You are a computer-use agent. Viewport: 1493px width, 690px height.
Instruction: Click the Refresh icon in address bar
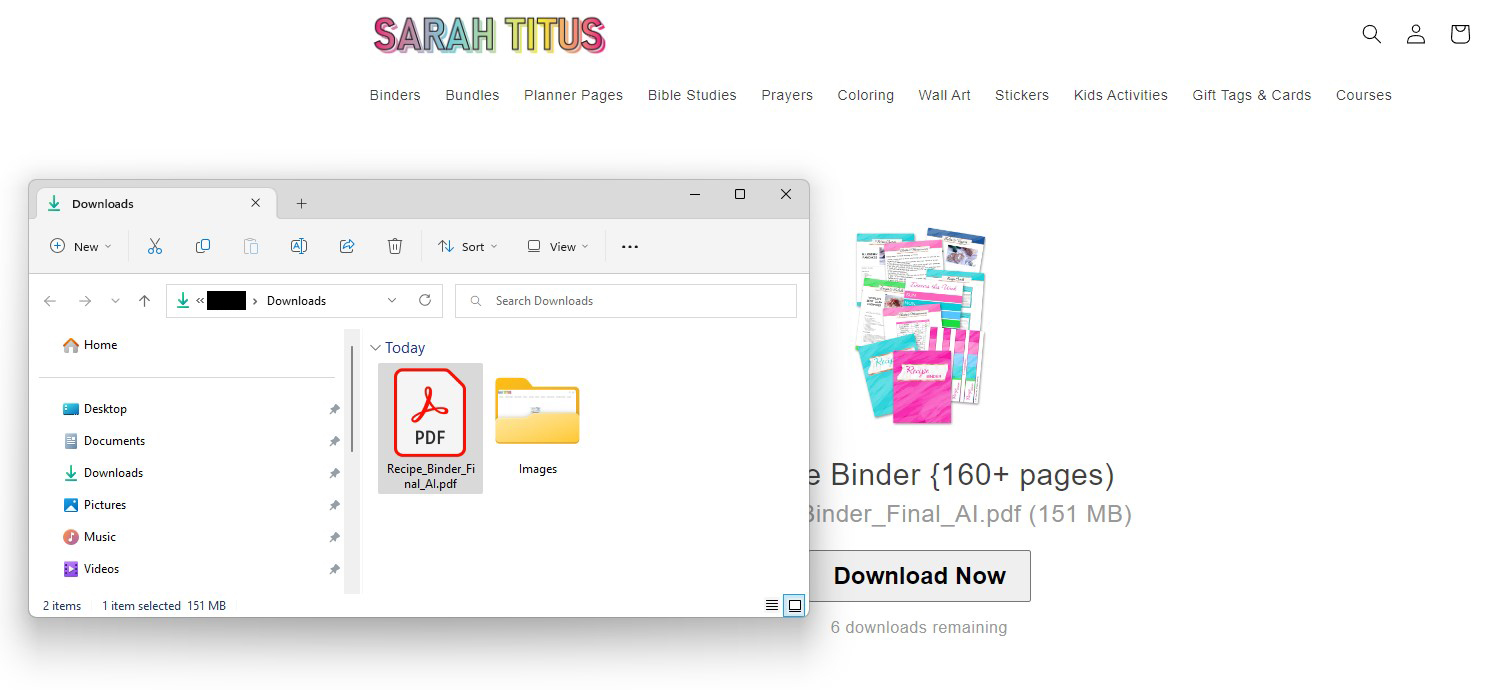coord(425,300)
